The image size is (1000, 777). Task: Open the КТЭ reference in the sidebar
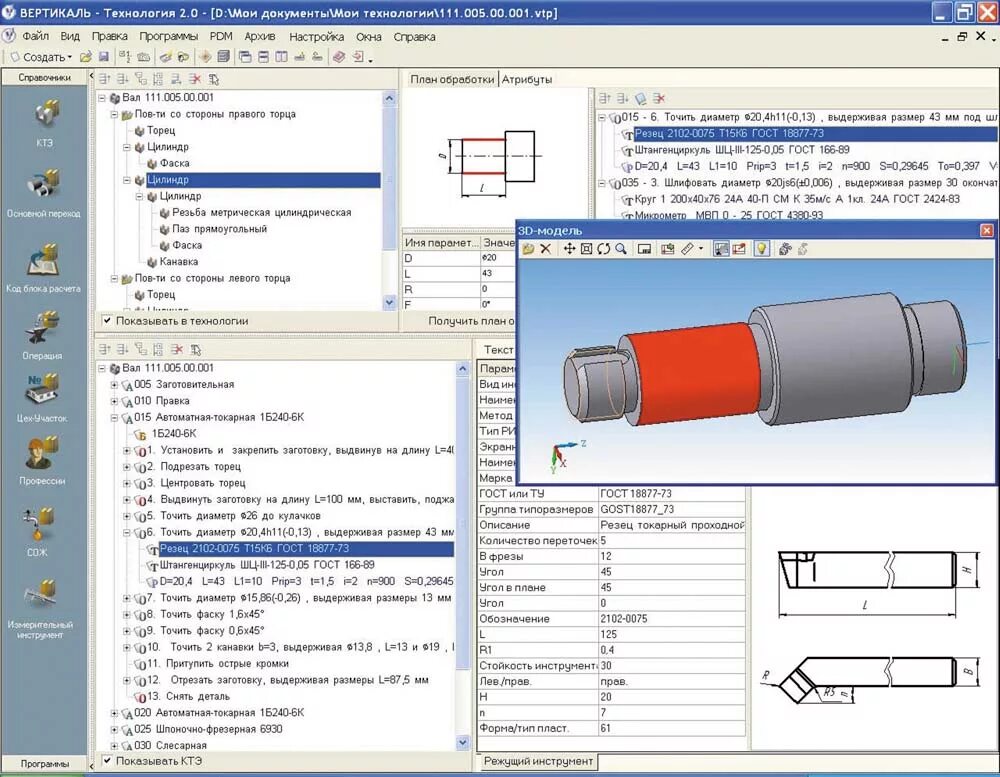tap(45, 123)
